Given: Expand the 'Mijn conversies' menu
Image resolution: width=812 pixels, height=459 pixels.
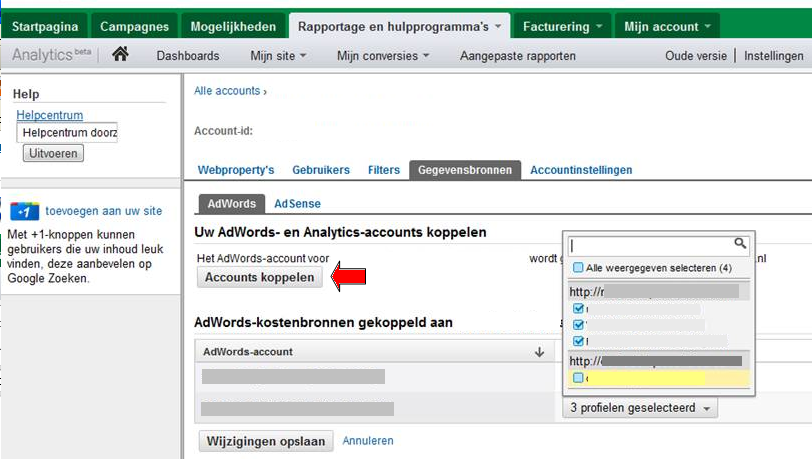Looking at the screenshot, I should click(383, 56).
